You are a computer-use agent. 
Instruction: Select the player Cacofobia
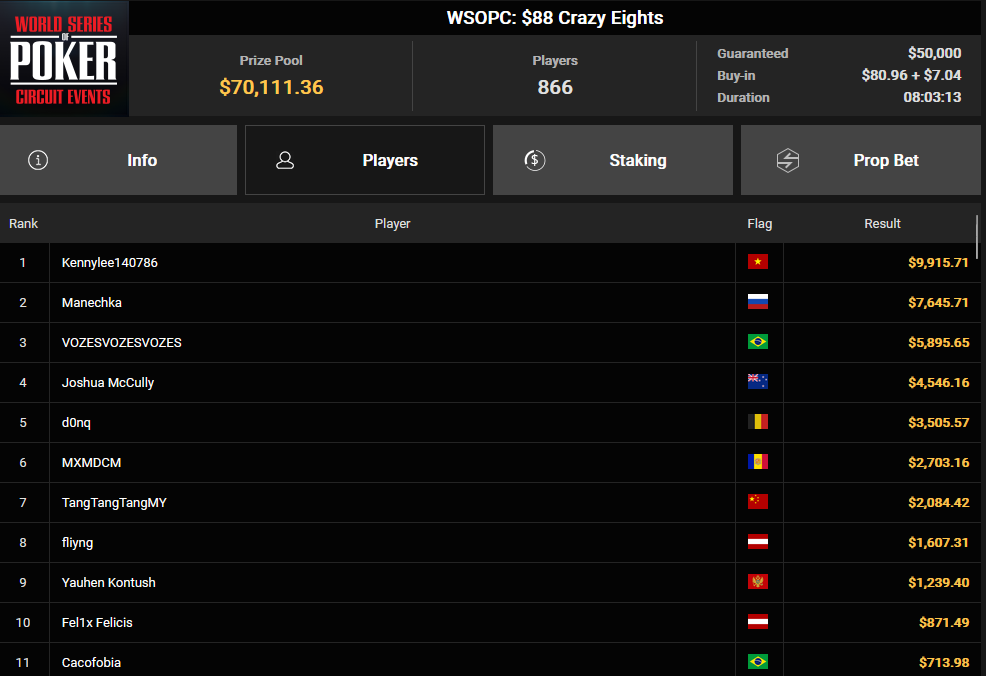pos(91,662)
